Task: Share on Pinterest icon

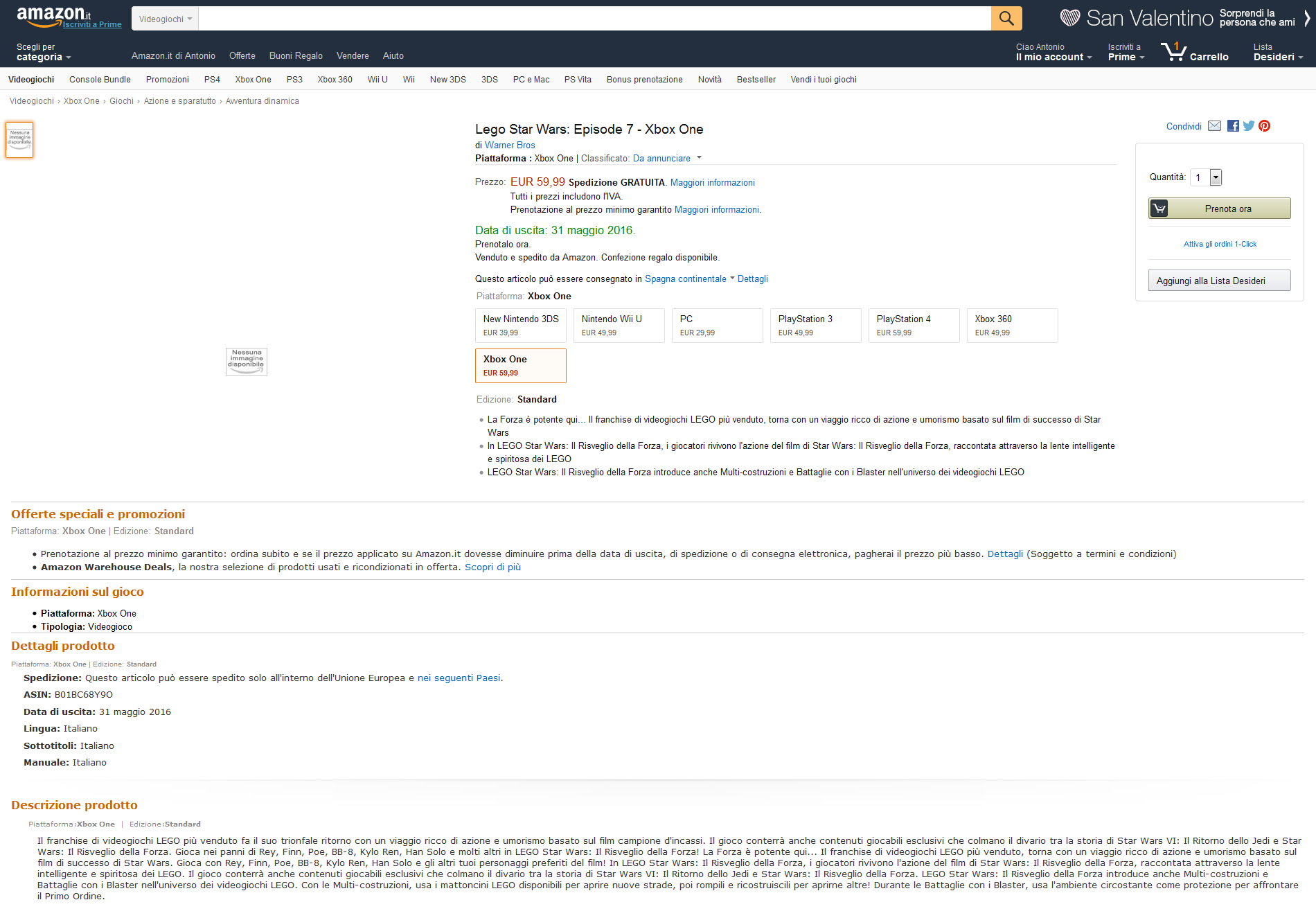Action: 1265,125
